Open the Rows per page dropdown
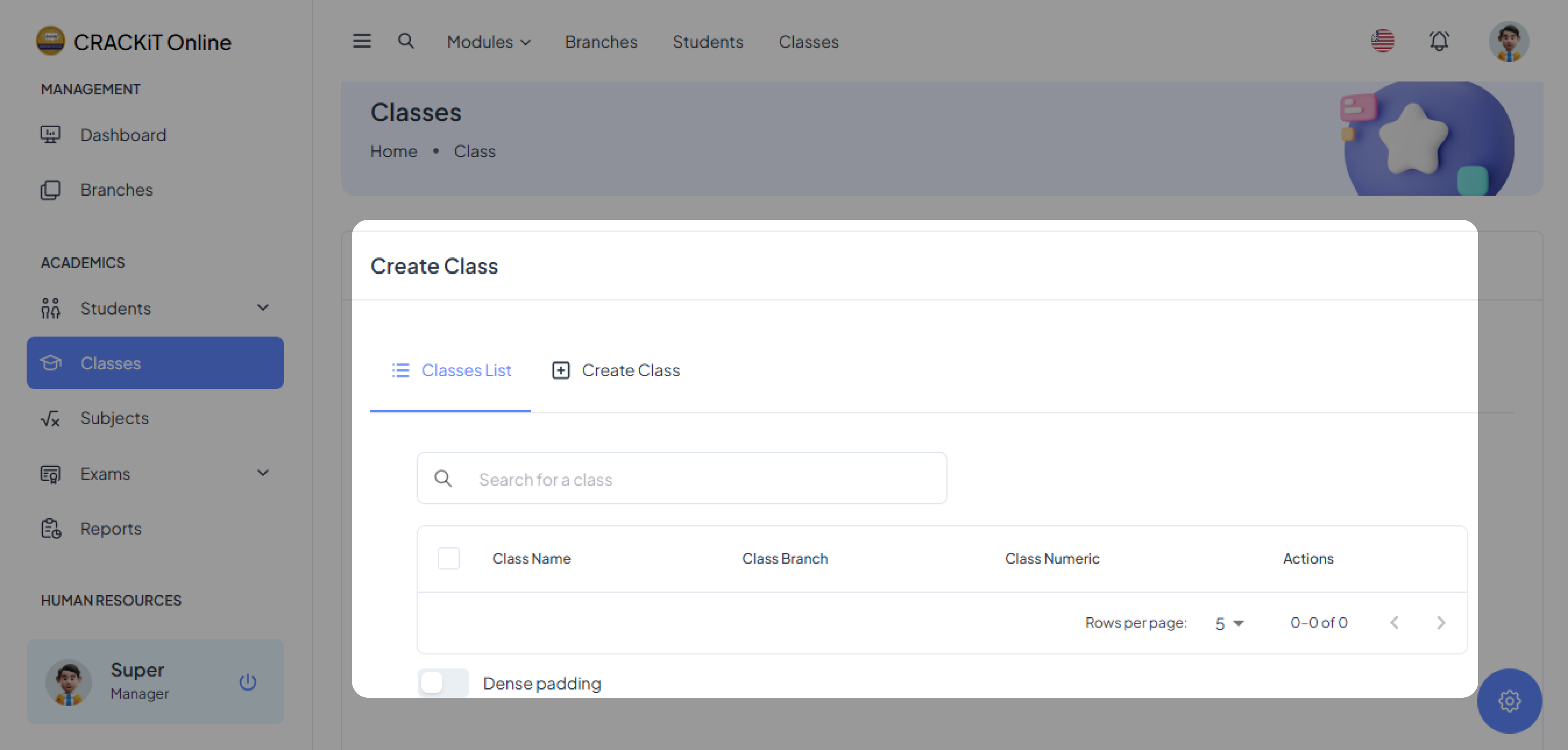Screen dimensions: 1568x750 [1229, 623]
